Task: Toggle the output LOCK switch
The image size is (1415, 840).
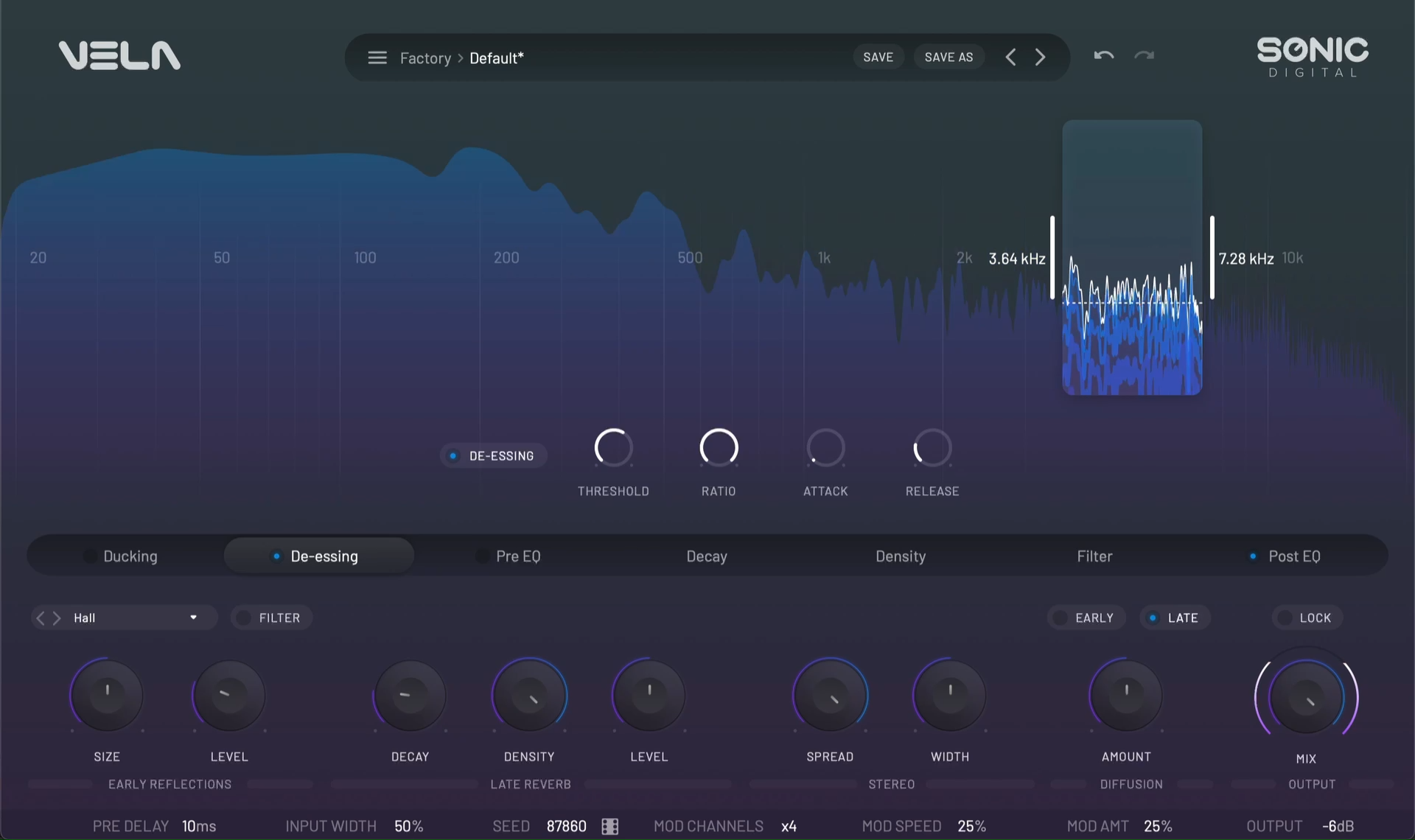Action: click(1307, 618)
